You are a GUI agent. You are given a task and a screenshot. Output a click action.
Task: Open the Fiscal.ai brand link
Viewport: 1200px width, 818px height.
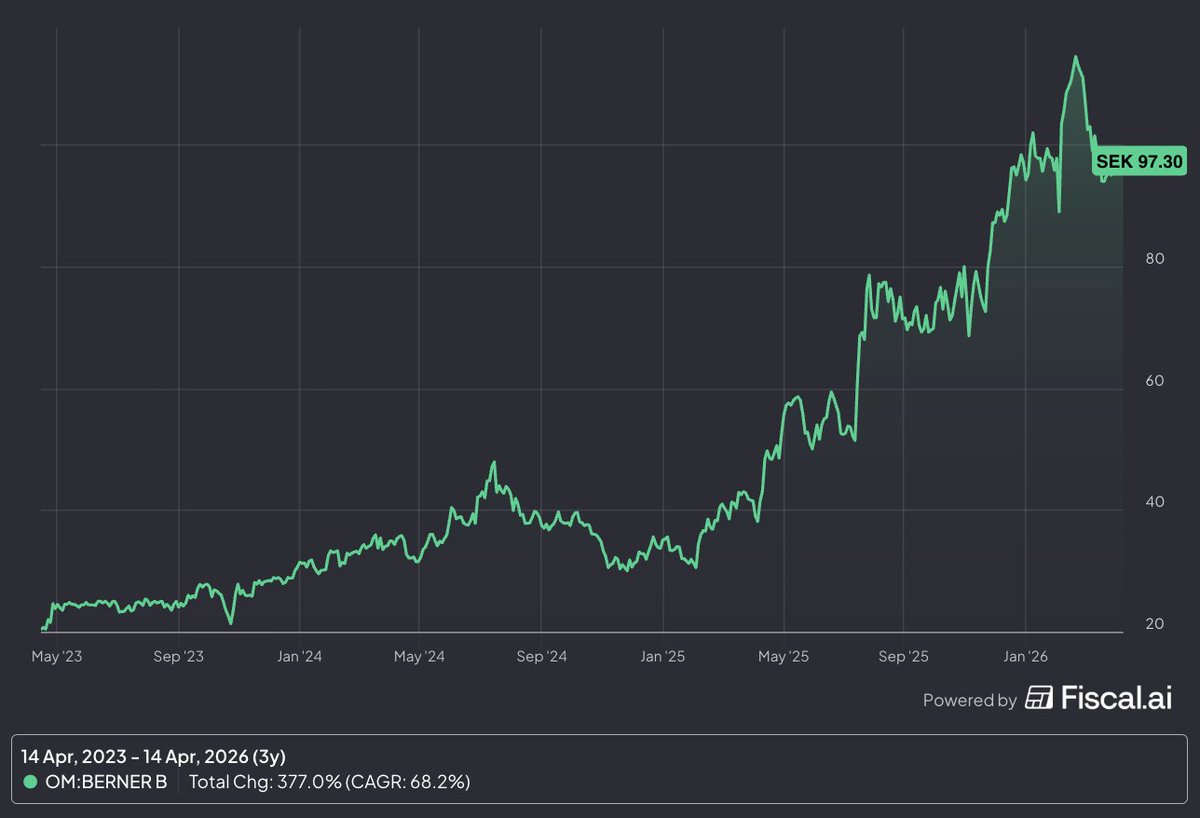(1099, 698)
